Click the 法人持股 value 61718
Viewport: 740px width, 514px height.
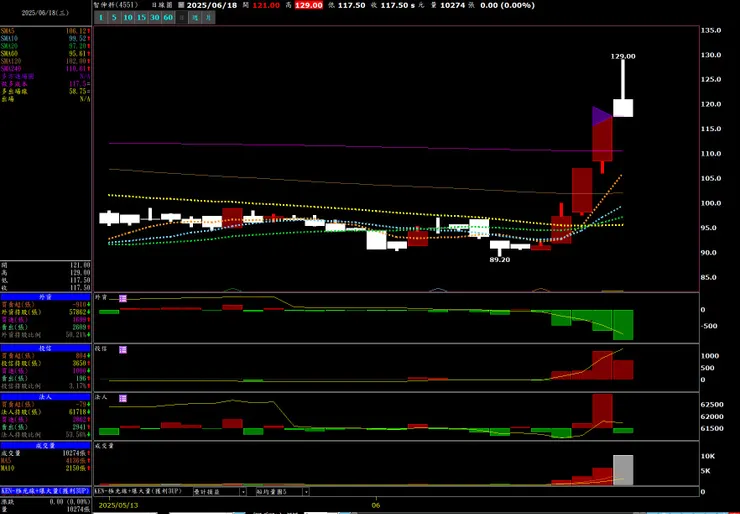[76, 412]
